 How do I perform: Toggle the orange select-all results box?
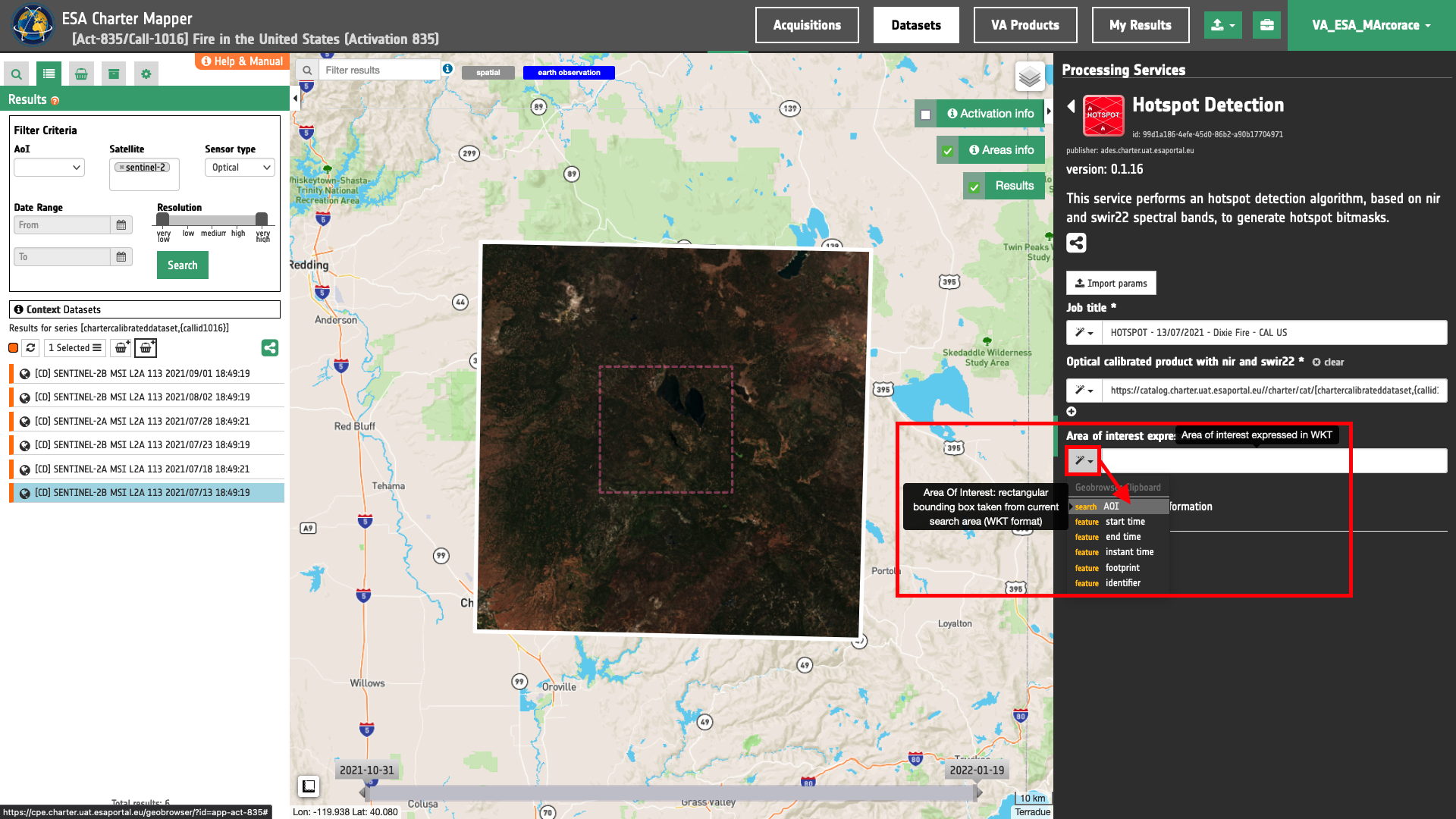pos(14,348)
